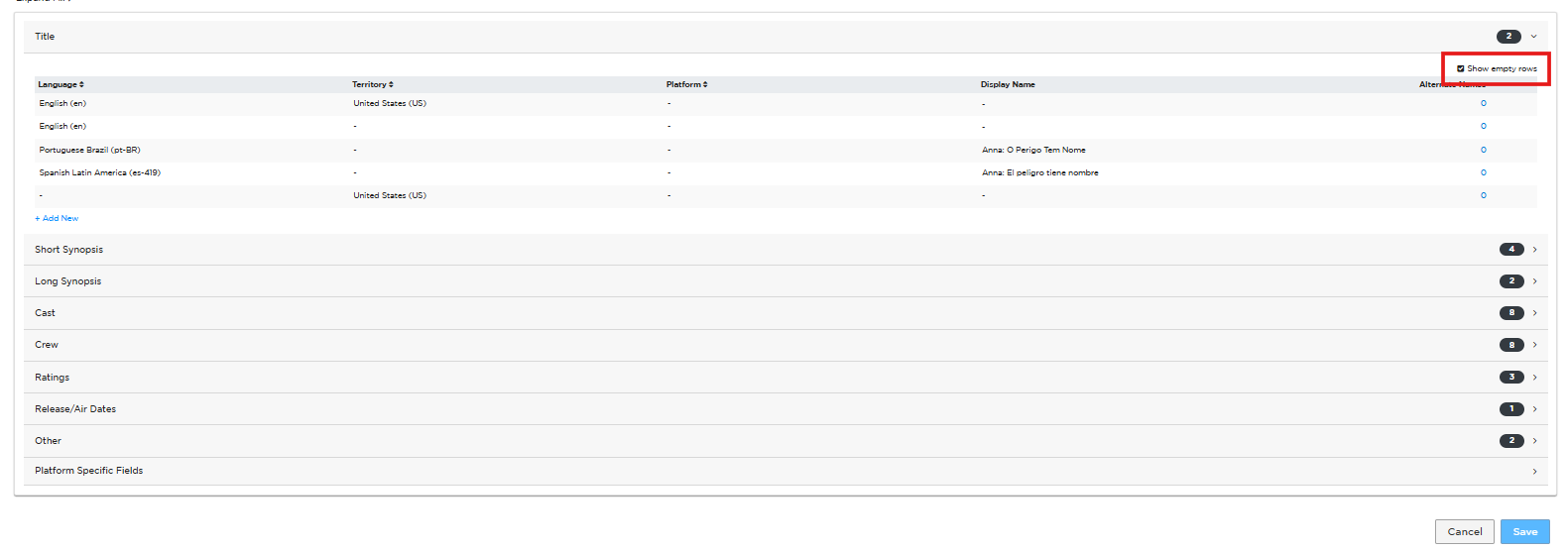Sort table by Language column
Image resolution: width=1568 pixels, height=552 pixels.
click(x=61, y=84)
